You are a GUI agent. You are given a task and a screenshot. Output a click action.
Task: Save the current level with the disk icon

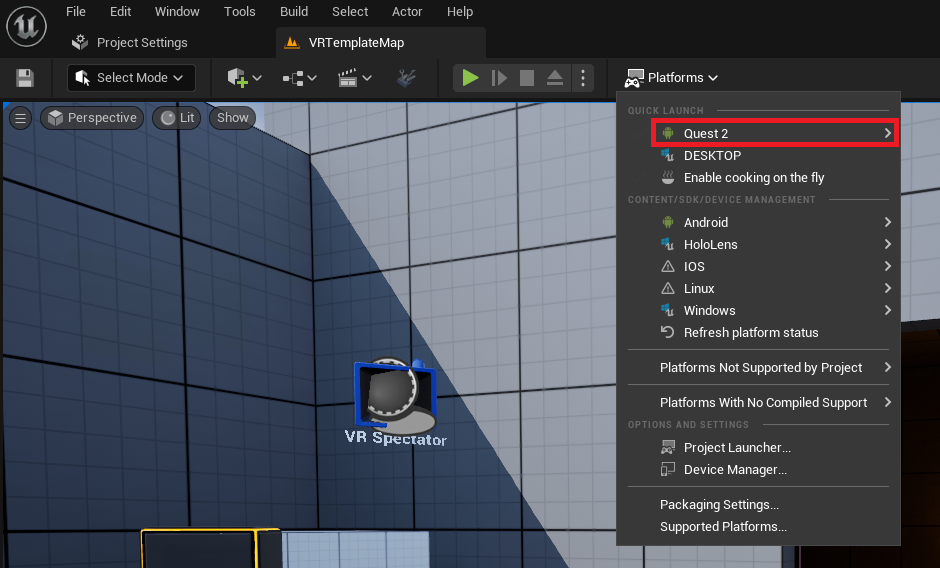pos(25,78)
